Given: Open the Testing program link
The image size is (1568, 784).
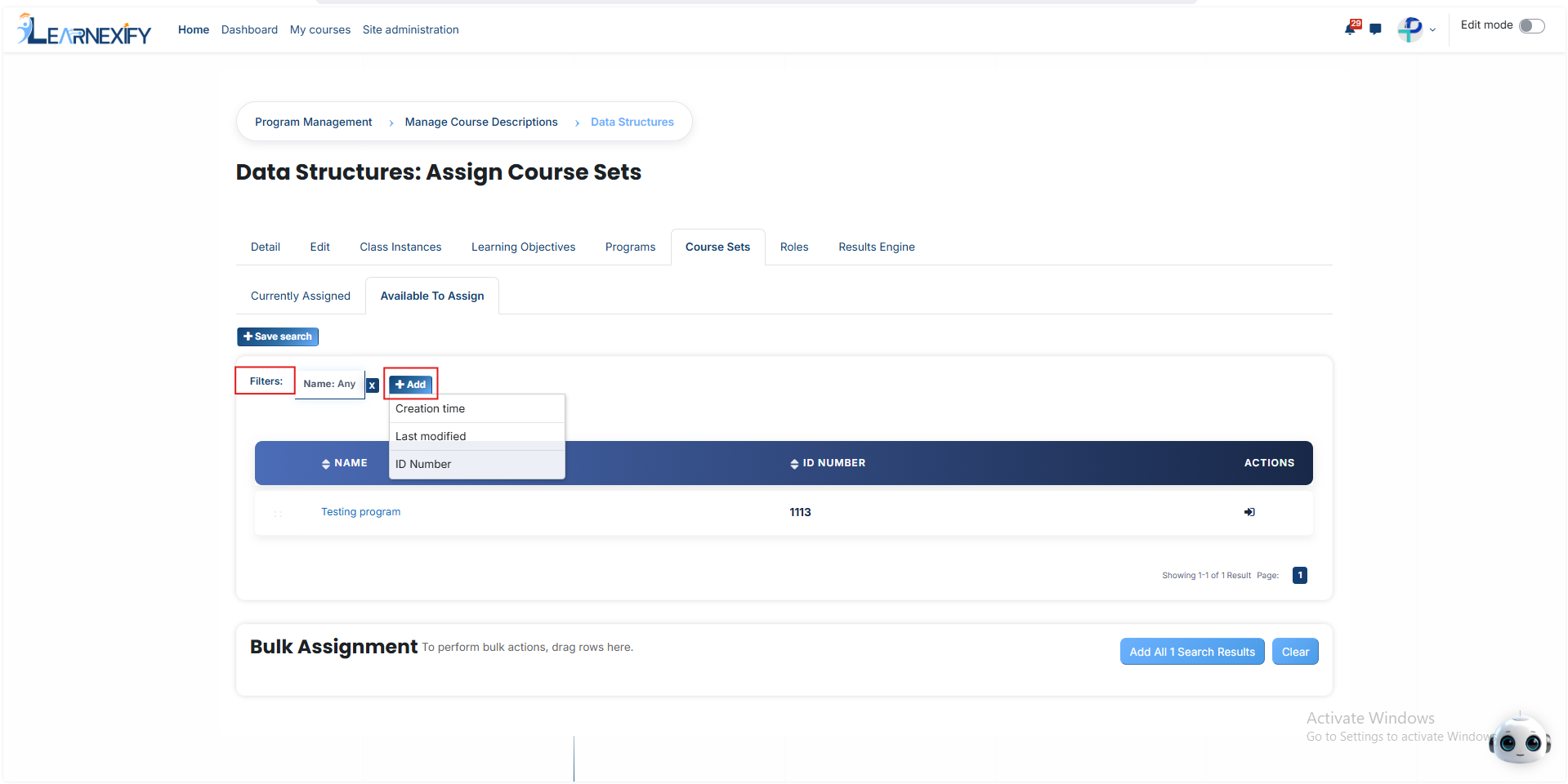Looking at the screenshot, I should click(x=361, y=512).
